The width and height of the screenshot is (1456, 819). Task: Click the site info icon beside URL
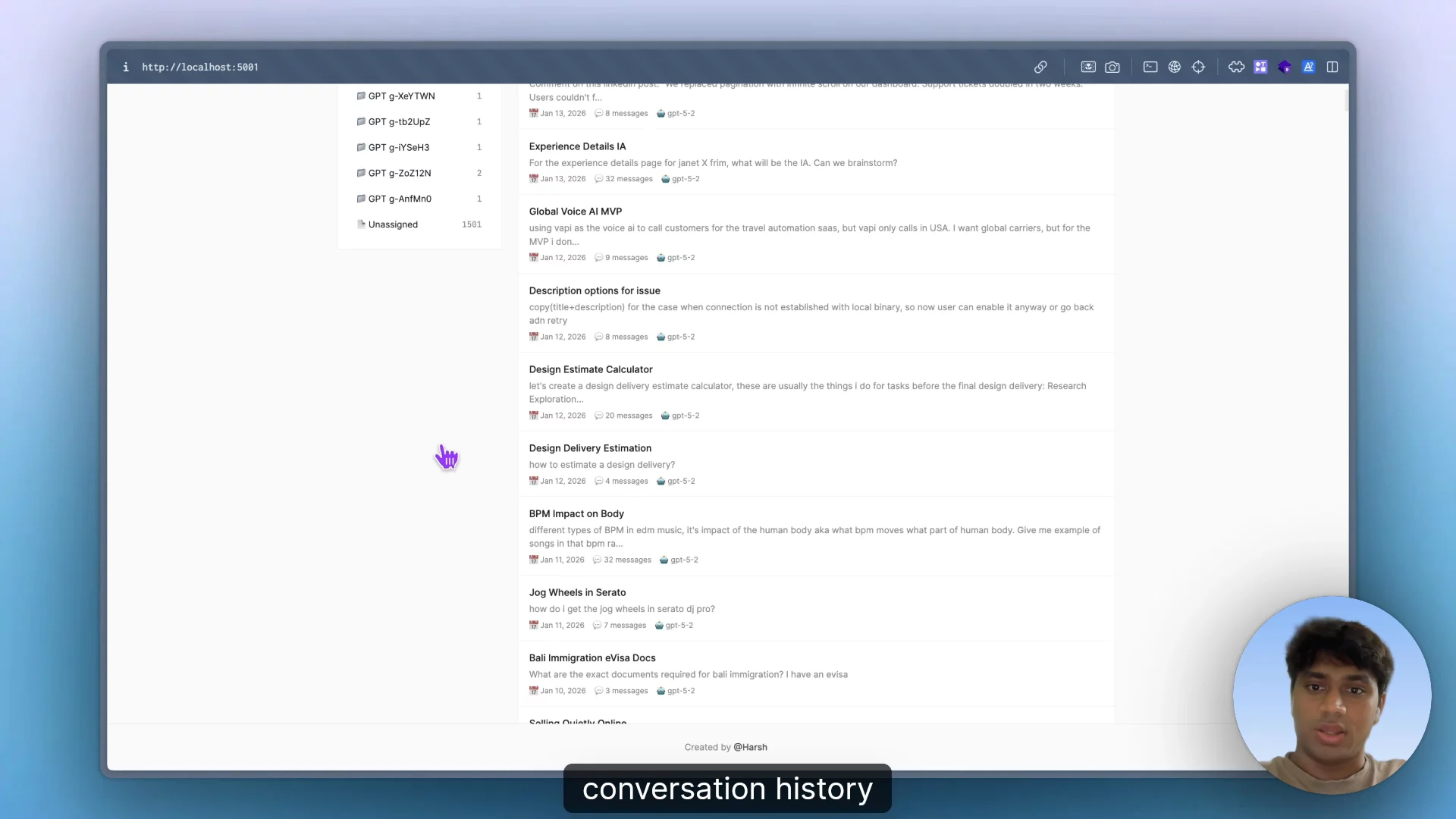coord(126,67)
